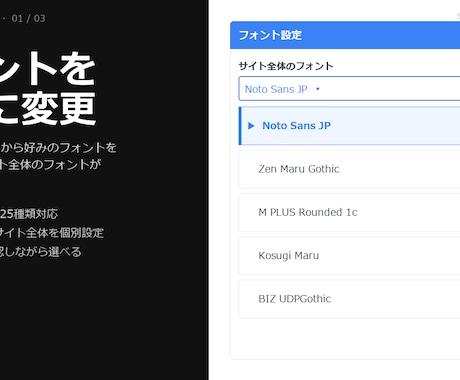Click the large に変更 heading line
The width and height of the screenshot is (460, 380).
(x=48, y=108)
